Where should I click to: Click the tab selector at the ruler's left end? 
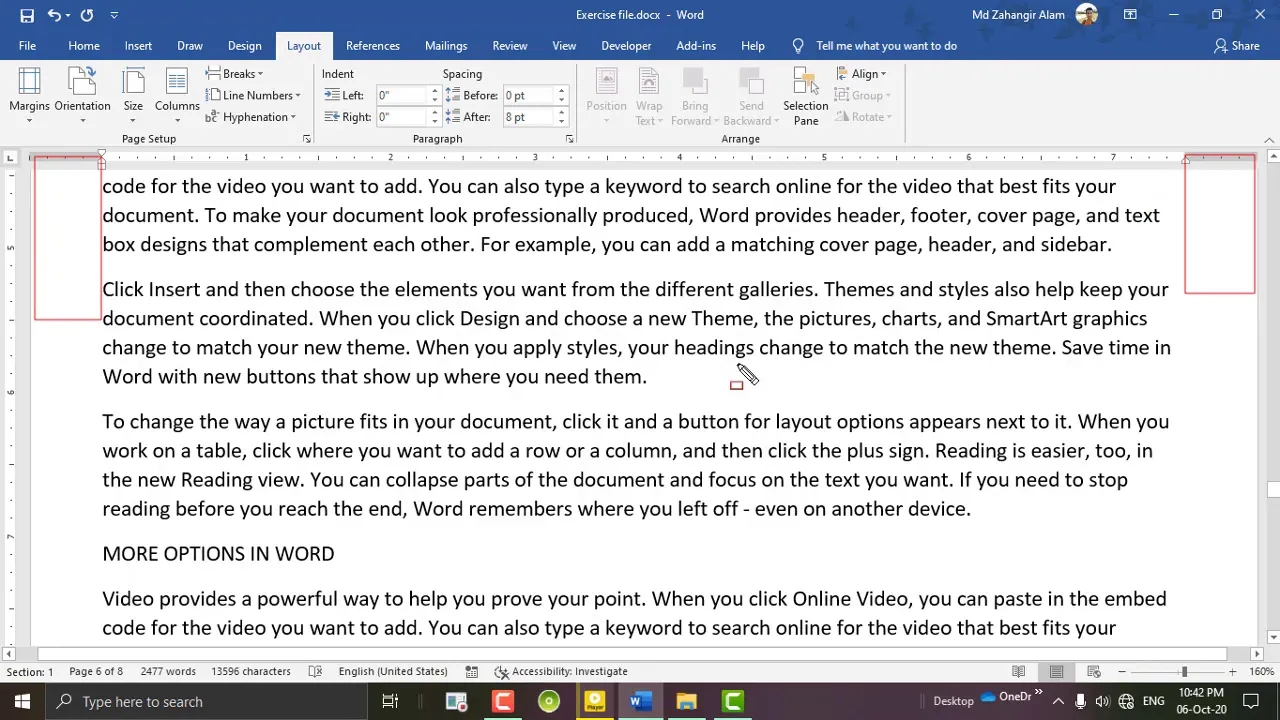click(x=10, y=158)
